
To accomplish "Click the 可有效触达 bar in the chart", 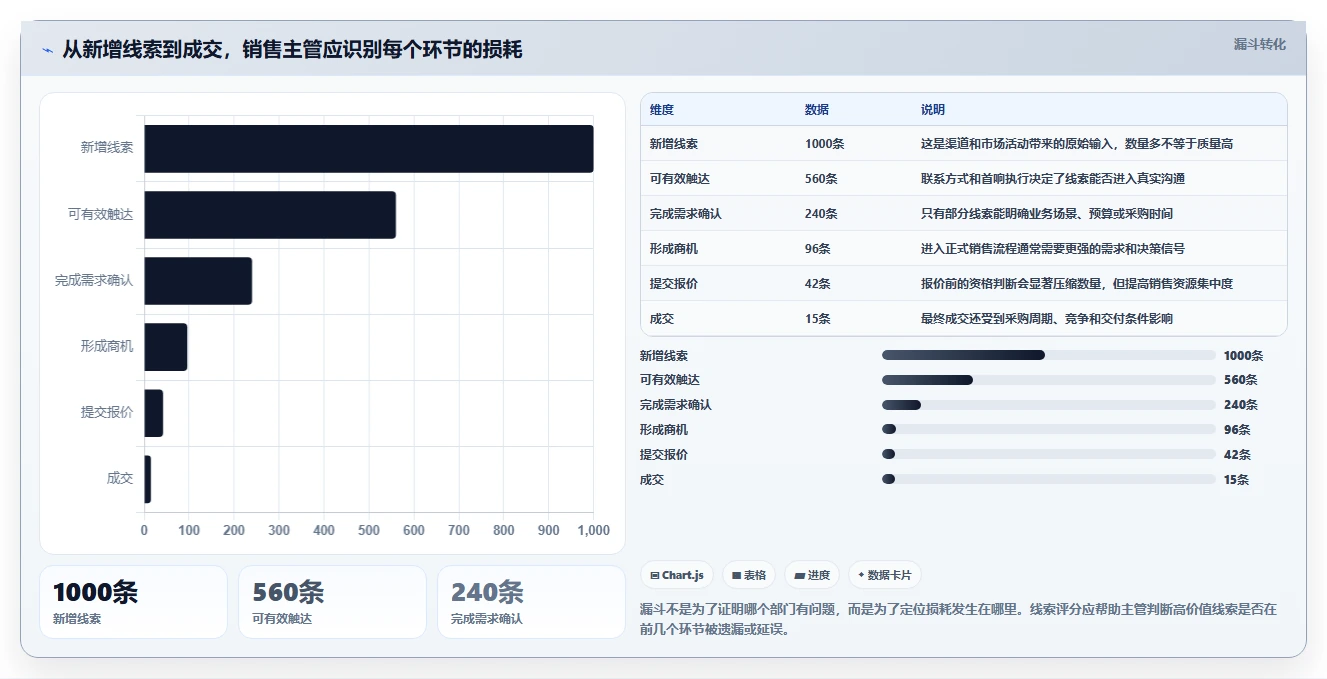I will coord(270,215).
